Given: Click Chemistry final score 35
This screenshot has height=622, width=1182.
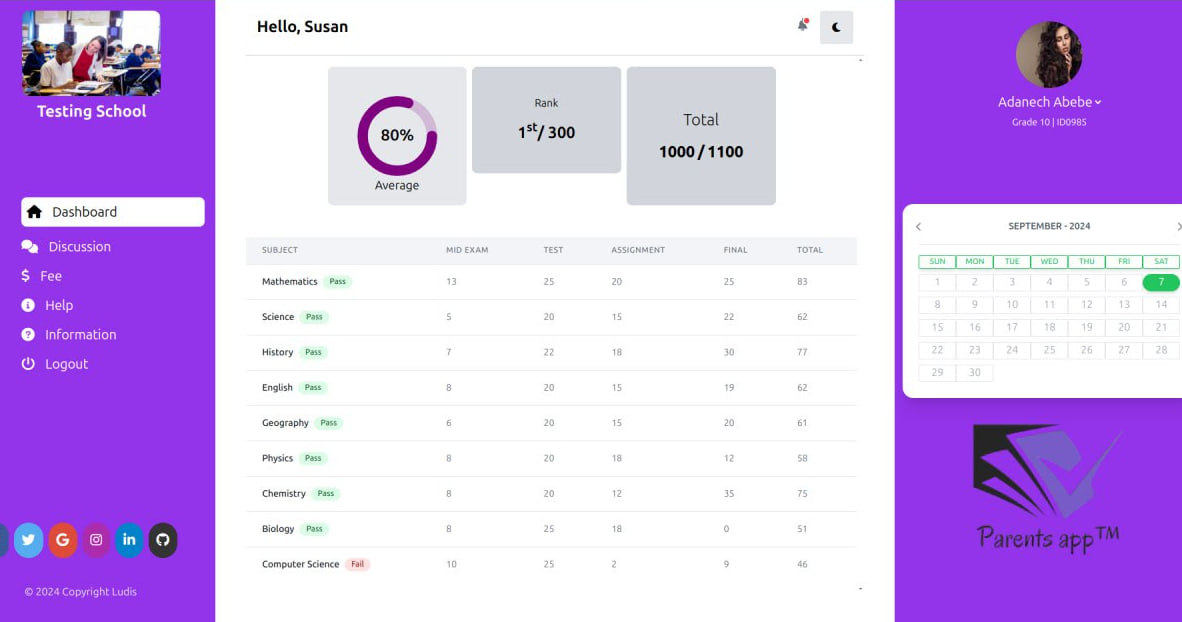Looking at the screenshot, I should pyautogui.click(x=729, y=494).
